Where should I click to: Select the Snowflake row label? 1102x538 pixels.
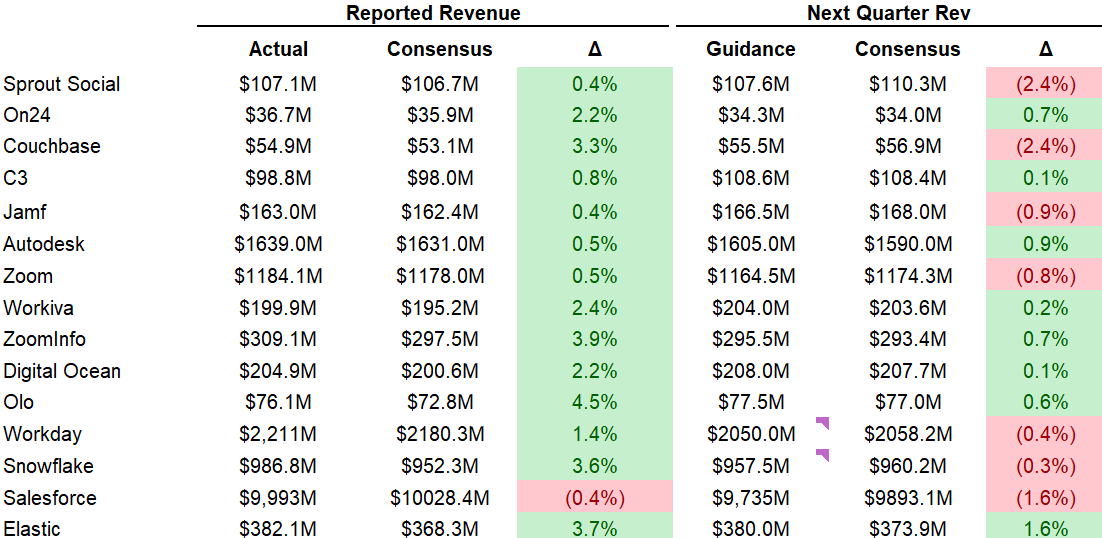pos(48,466)
